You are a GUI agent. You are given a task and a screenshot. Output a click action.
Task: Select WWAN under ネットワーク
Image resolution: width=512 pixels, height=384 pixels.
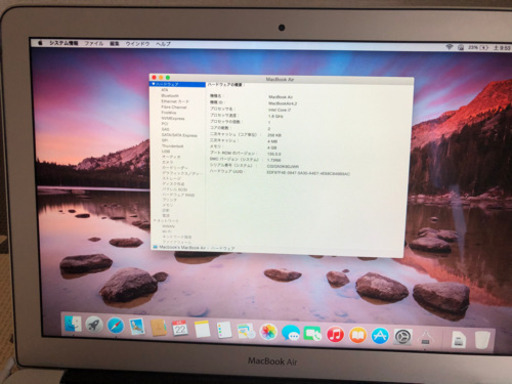coord(168,226)
